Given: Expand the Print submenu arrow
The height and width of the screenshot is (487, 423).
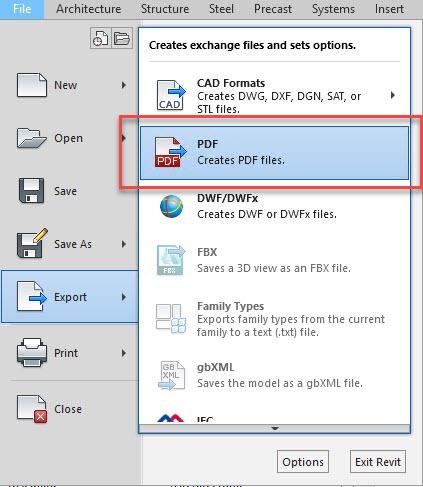Looking at the screenshot, I should pyautogui.click(x=124, y=353).
